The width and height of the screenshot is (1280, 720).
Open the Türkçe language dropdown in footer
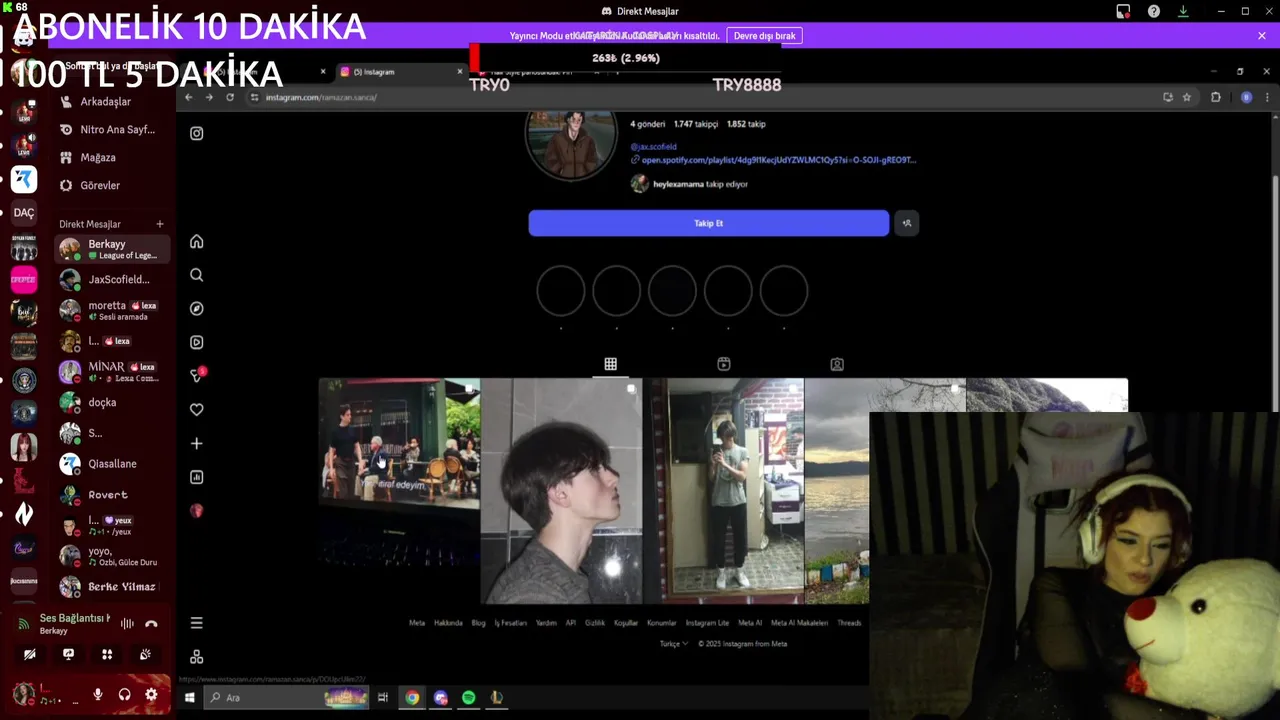tap(673, 644)
